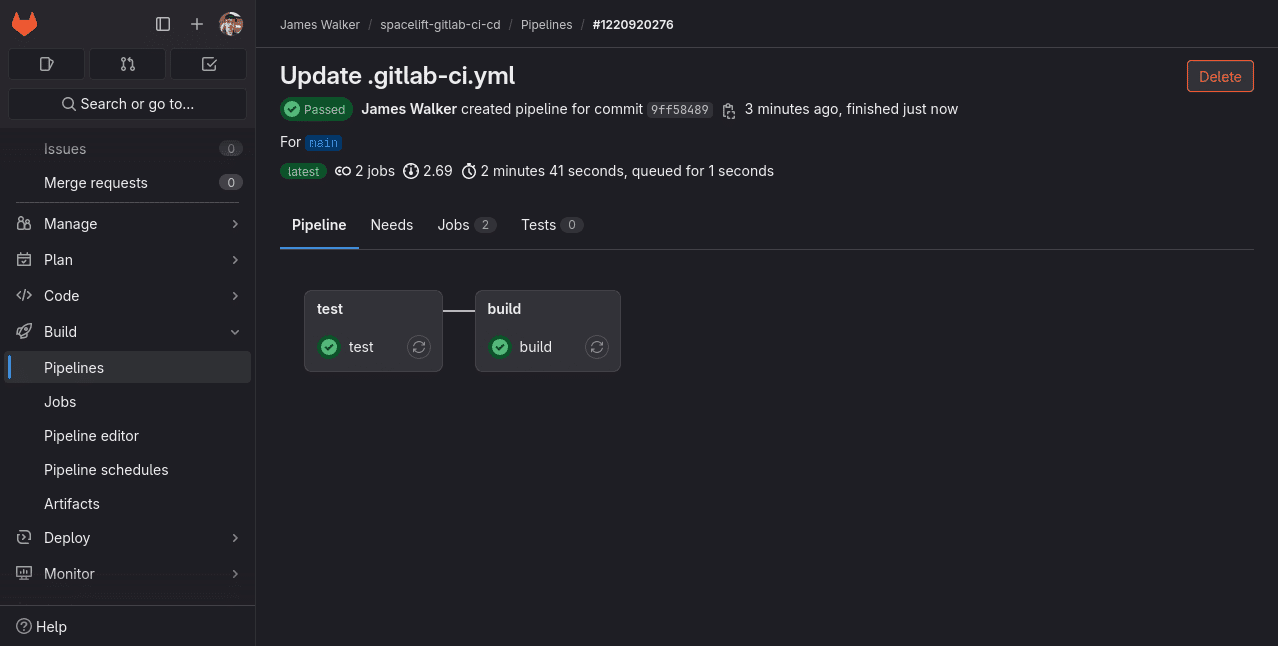
Task: Click the green Passed status badge
Action: coord(316,109)
